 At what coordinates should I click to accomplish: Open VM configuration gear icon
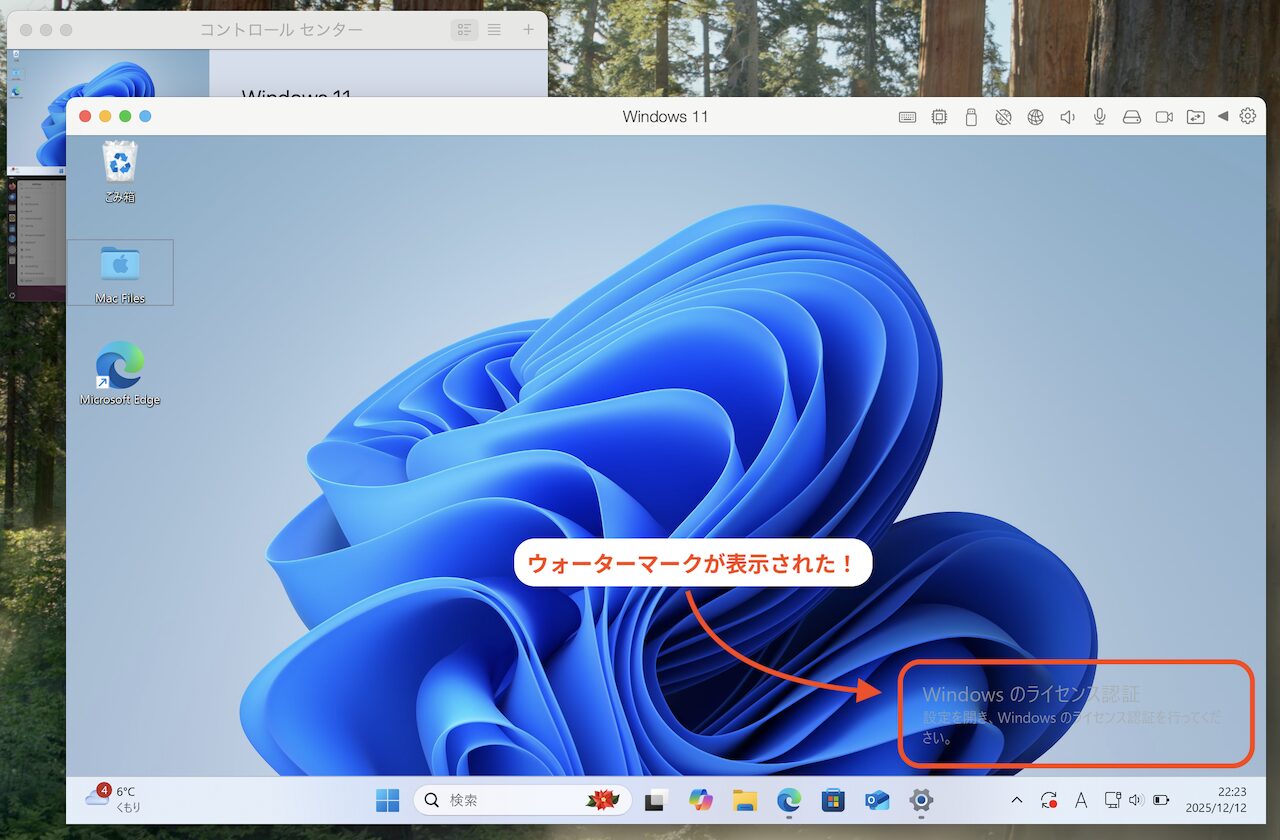pos(1247,116)
